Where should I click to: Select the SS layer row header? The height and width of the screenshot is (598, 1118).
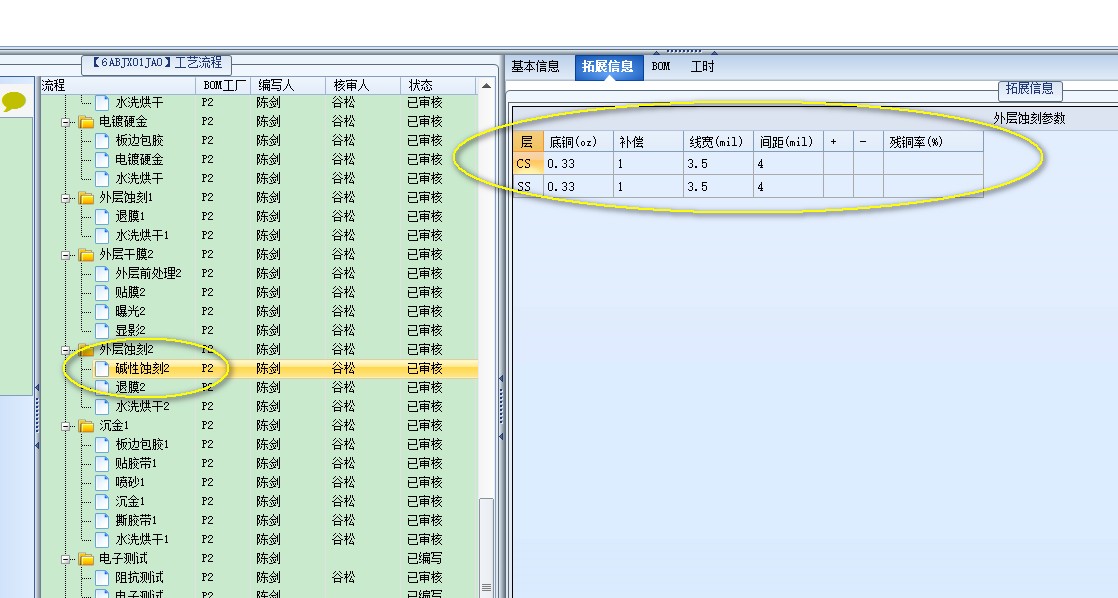528,186
